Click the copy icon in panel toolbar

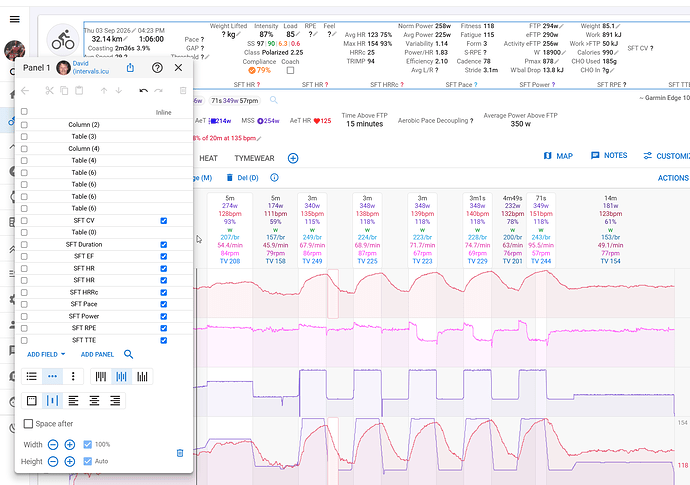point(64,91)
